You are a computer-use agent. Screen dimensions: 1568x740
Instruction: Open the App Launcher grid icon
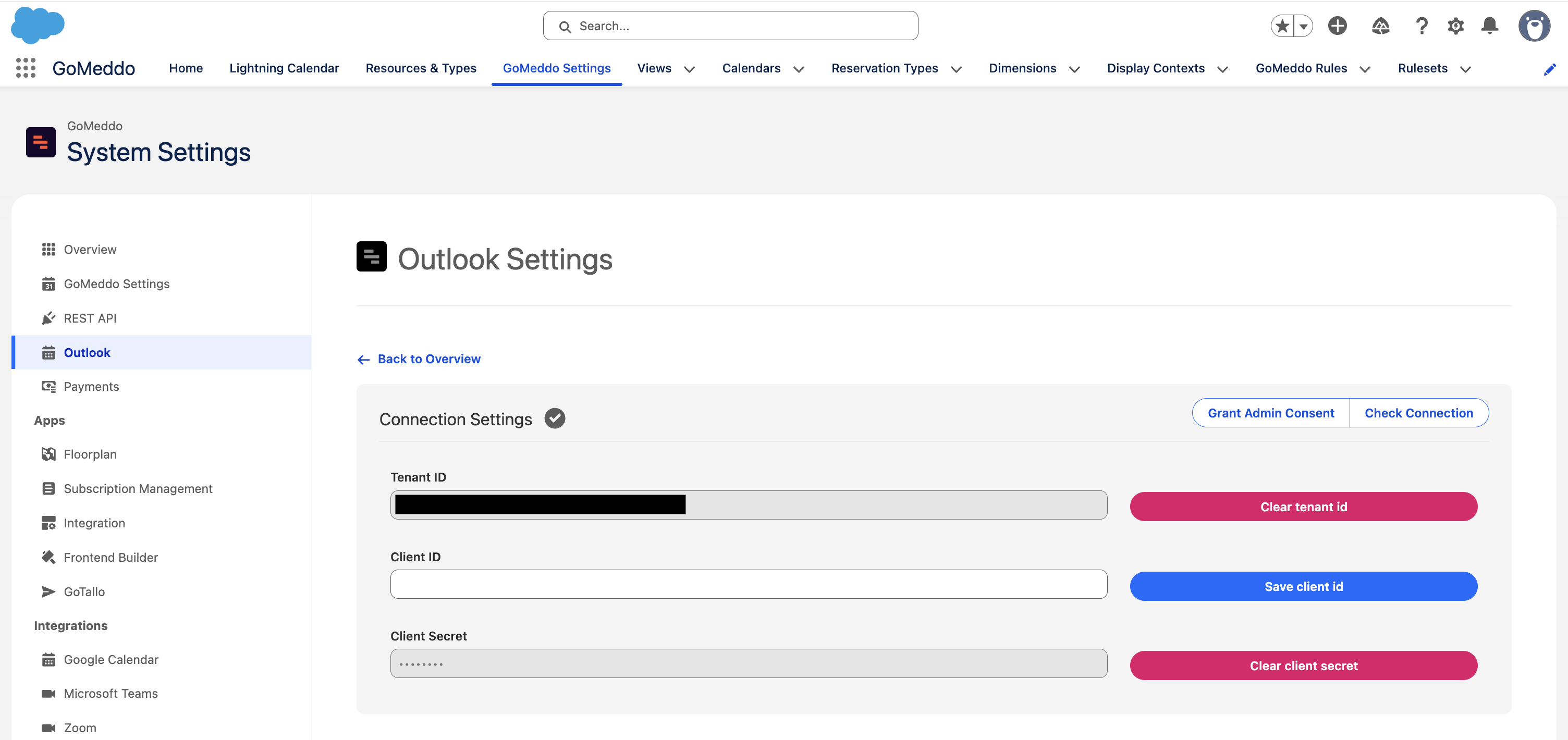[x=26, y=68]
